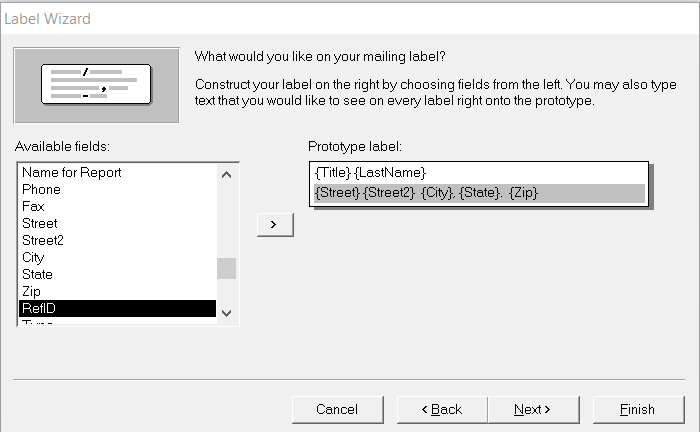This screenshot has width=700, height=432.
Task: Select the City field
Action: click(33, 257)
